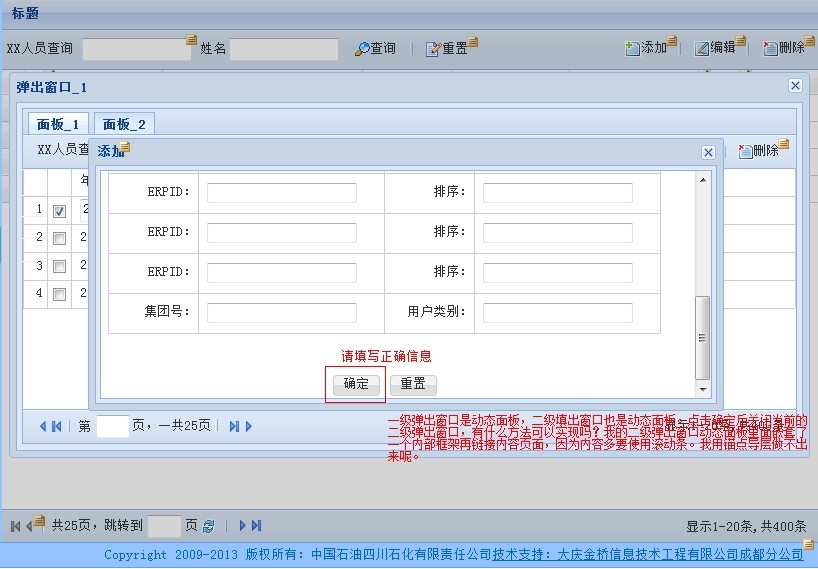Image resolution: width=818 pixels, height=569 pixels.
Task: Select the checkbox in table row 4
Action: pyautogui.click(x=59, y=294)
